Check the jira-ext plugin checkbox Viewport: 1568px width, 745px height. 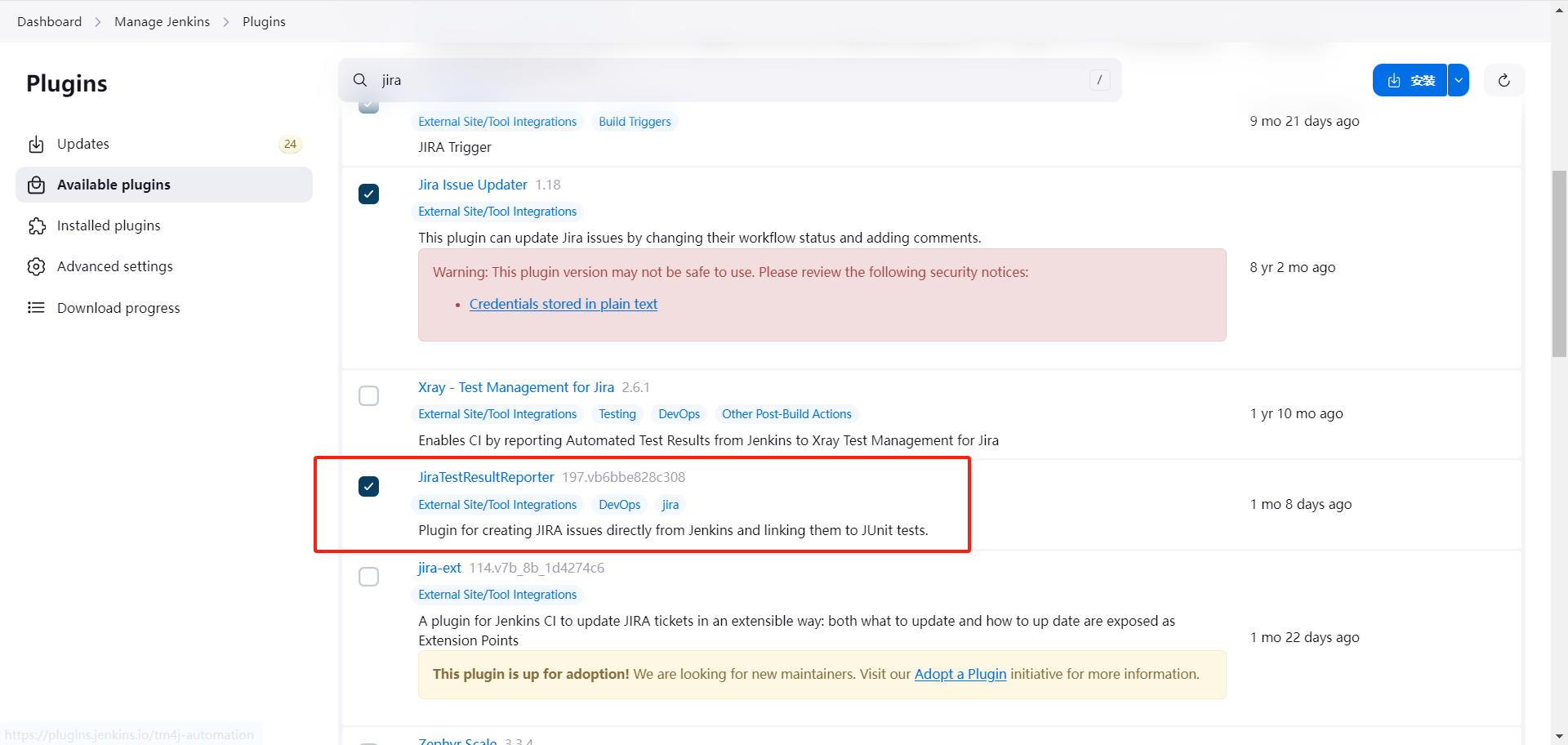point(368,577)
